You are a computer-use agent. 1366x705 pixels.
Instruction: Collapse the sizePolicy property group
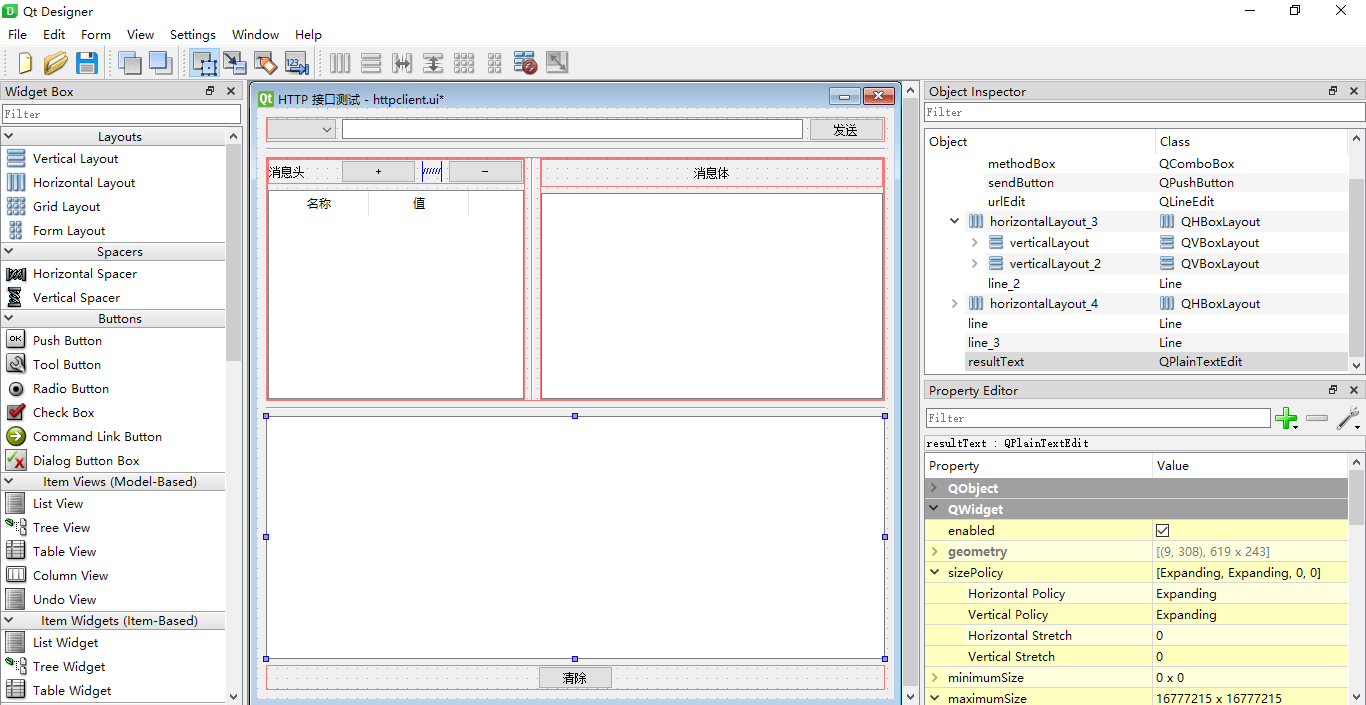tap(935, 573)
